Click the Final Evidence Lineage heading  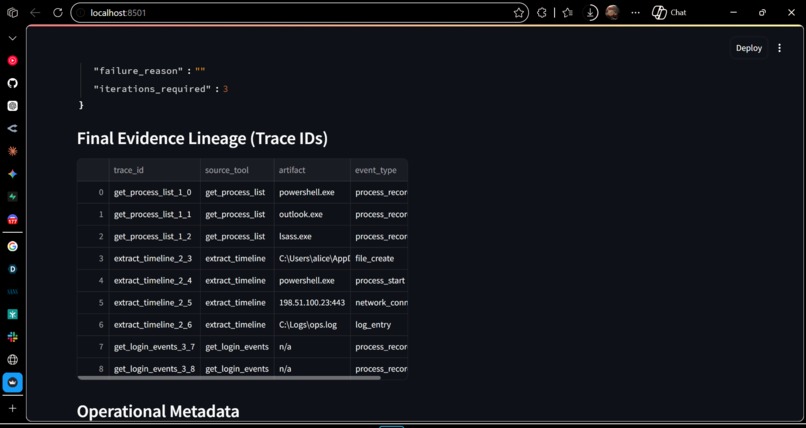pyautogui.click(x=202, y=139)
